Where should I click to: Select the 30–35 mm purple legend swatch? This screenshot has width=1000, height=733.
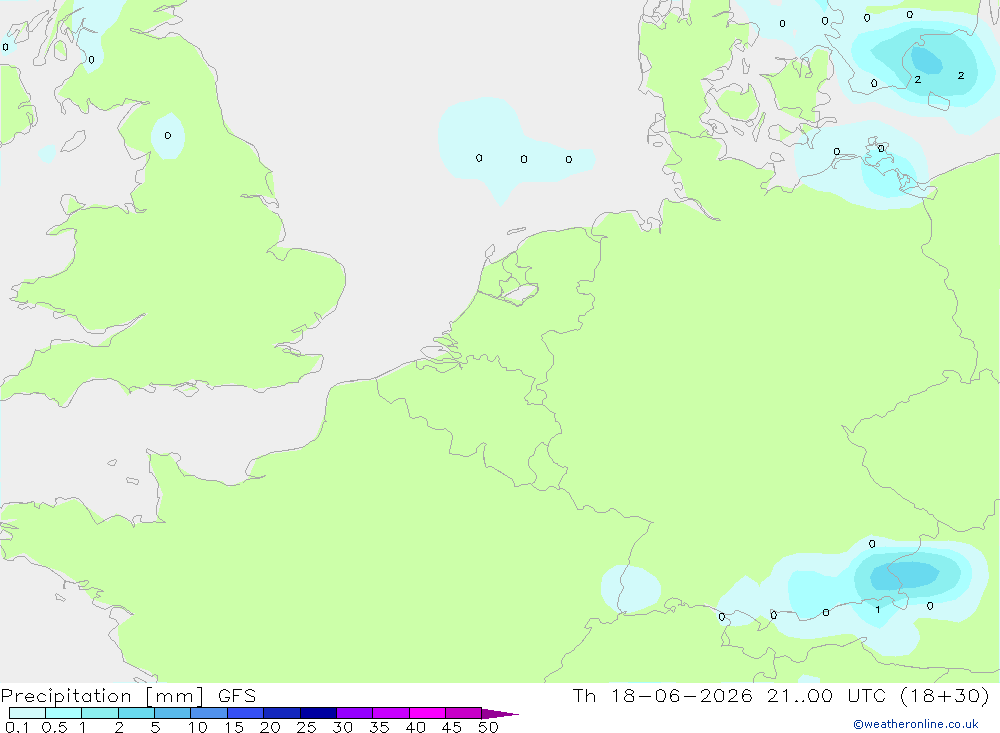point(355,713)
